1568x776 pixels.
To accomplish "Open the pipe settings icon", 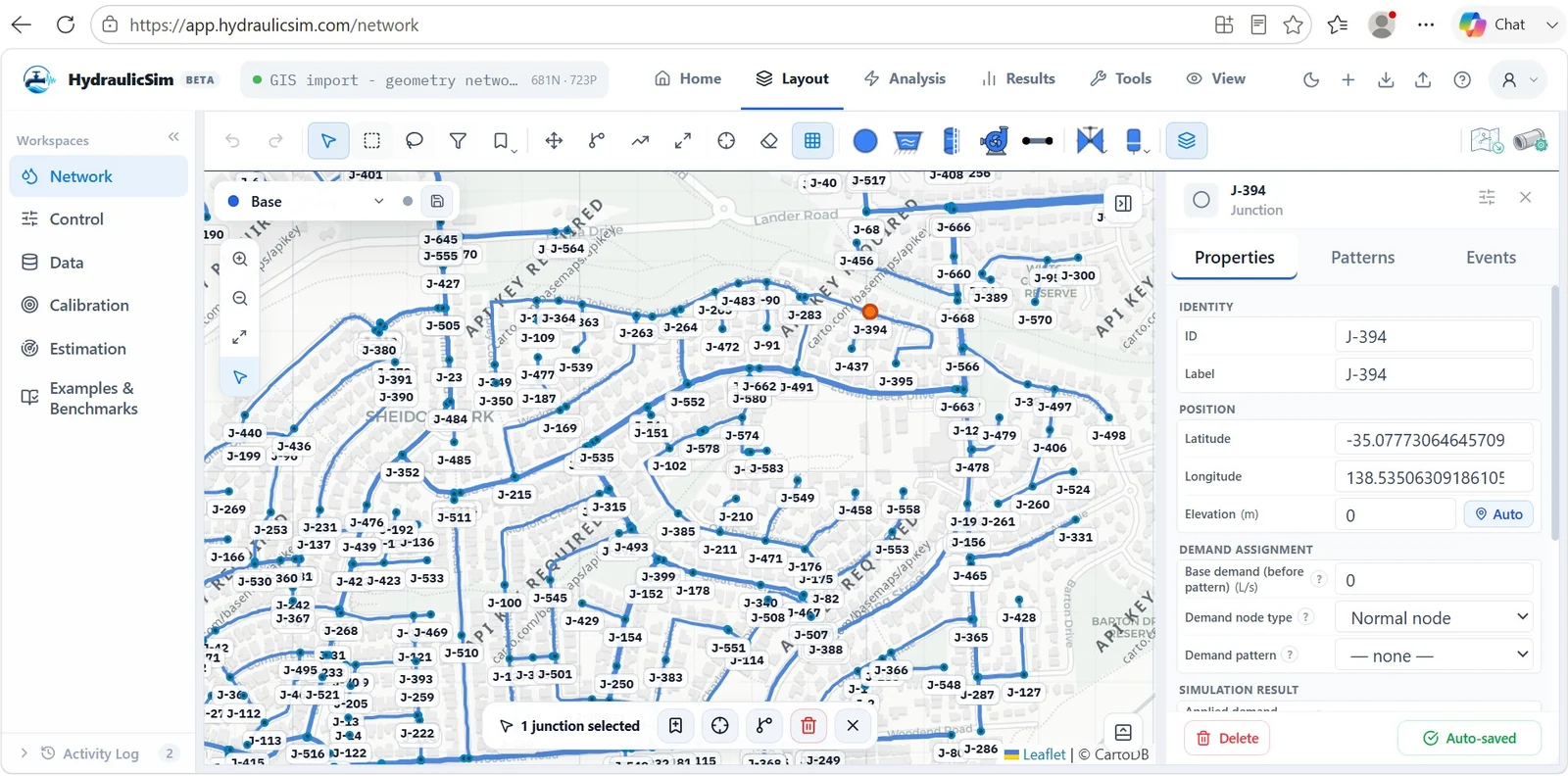I will (x=1530, y=141).
